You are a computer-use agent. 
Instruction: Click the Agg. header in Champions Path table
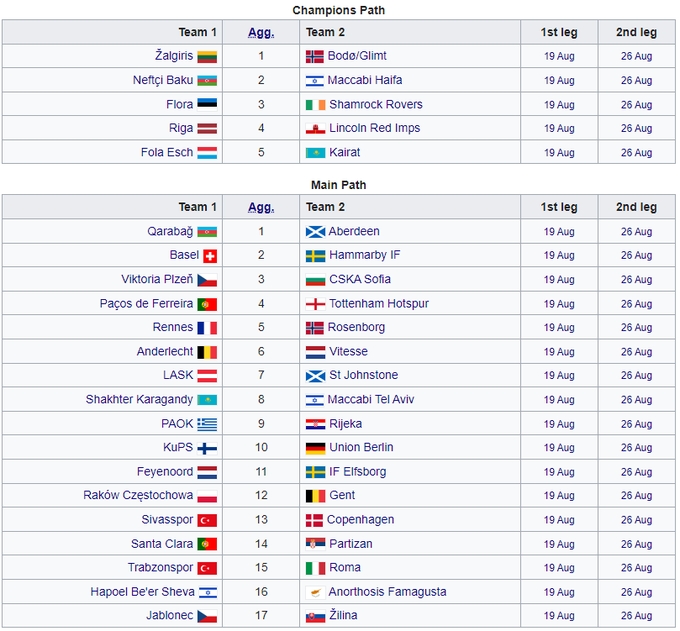(x=261, y=32)
